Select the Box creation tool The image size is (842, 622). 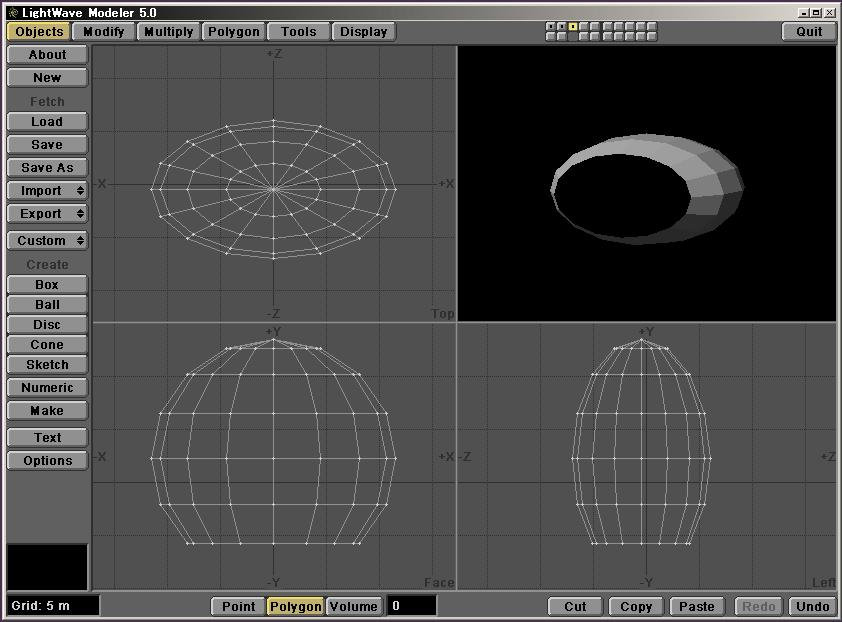tap(47, 285)
